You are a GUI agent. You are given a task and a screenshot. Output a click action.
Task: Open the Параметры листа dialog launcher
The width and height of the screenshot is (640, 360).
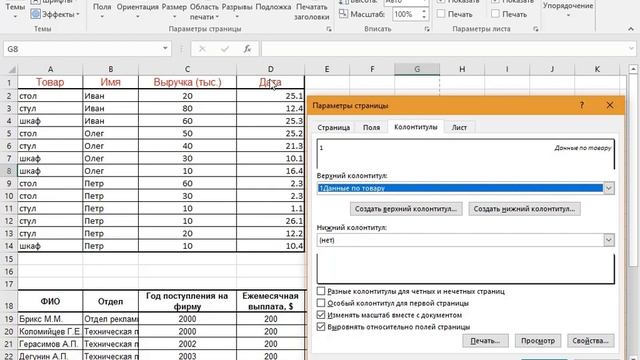click(536, 29)
